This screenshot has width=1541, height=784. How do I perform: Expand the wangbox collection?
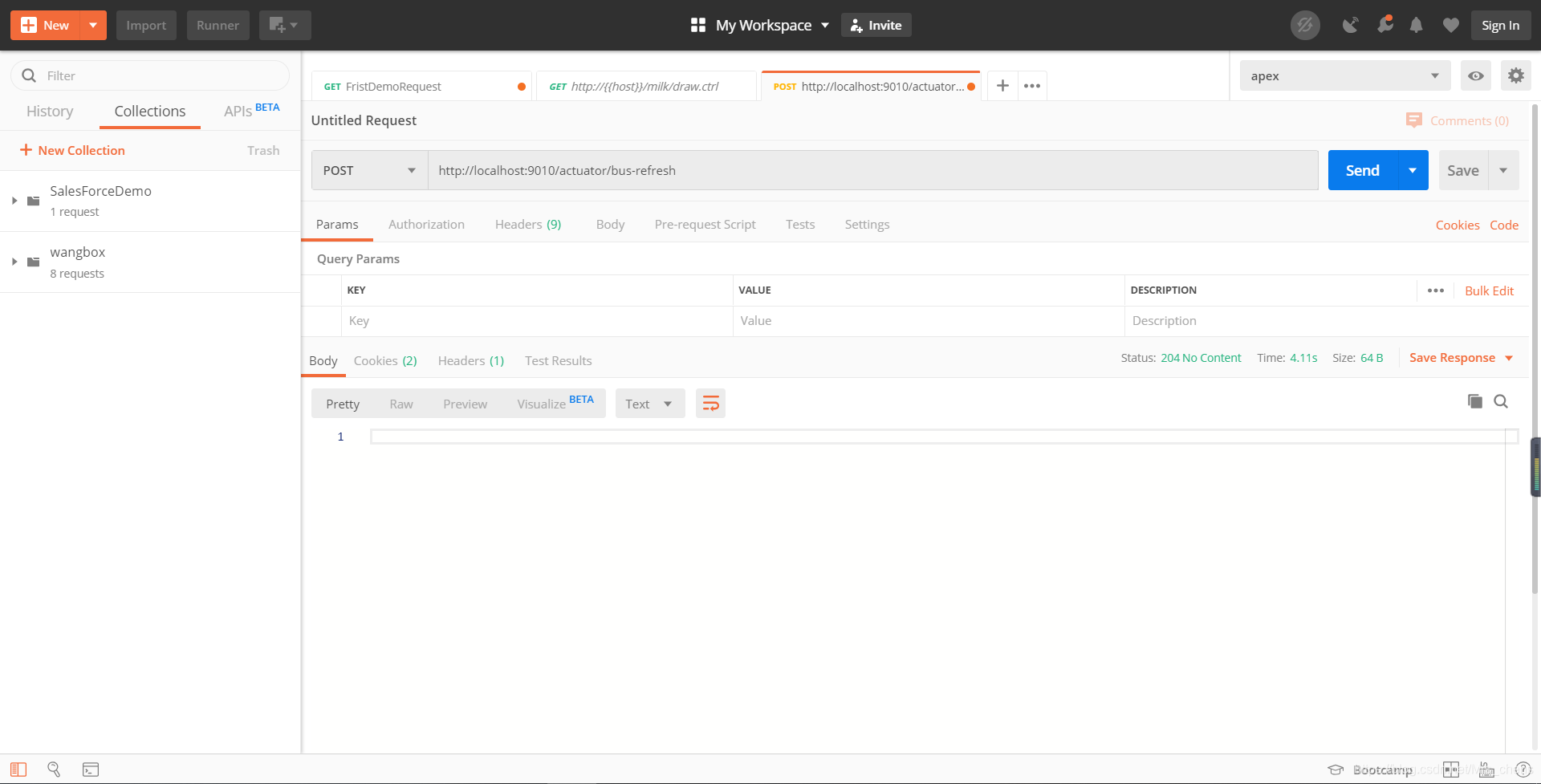pyautogui.click(x=14, y=262)
